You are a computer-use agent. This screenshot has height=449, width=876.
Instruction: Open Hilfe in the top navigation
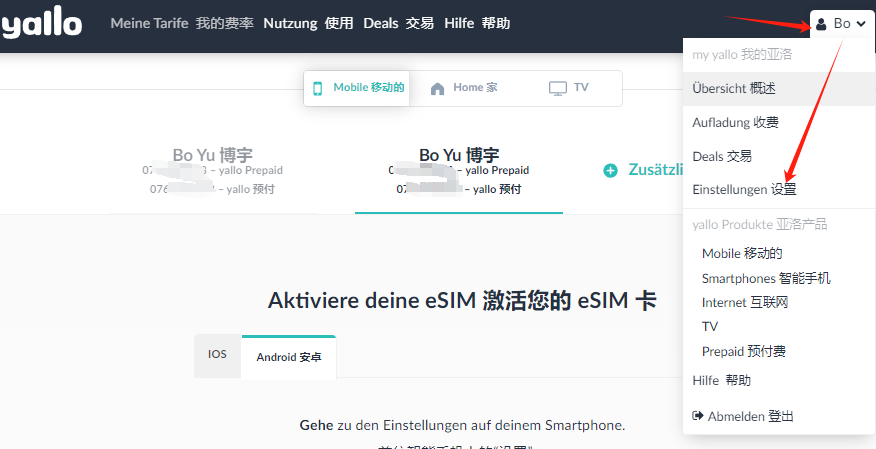pyautogui.click(x=477, y=23)
